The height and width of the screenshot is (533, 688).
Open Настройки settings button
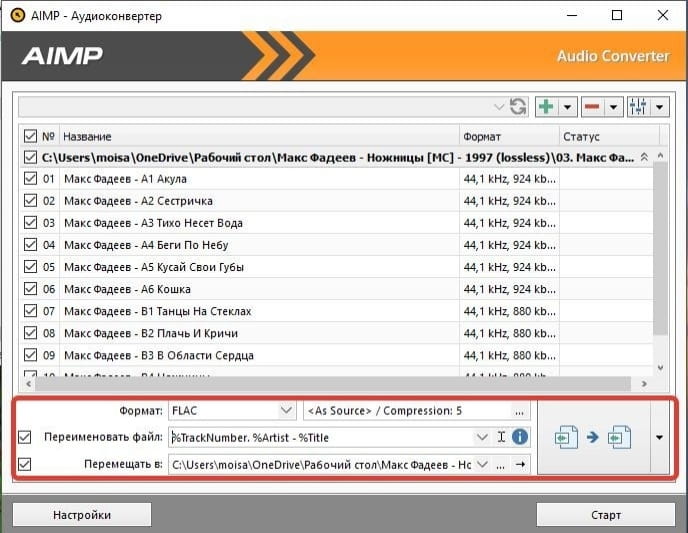(82, 515)
